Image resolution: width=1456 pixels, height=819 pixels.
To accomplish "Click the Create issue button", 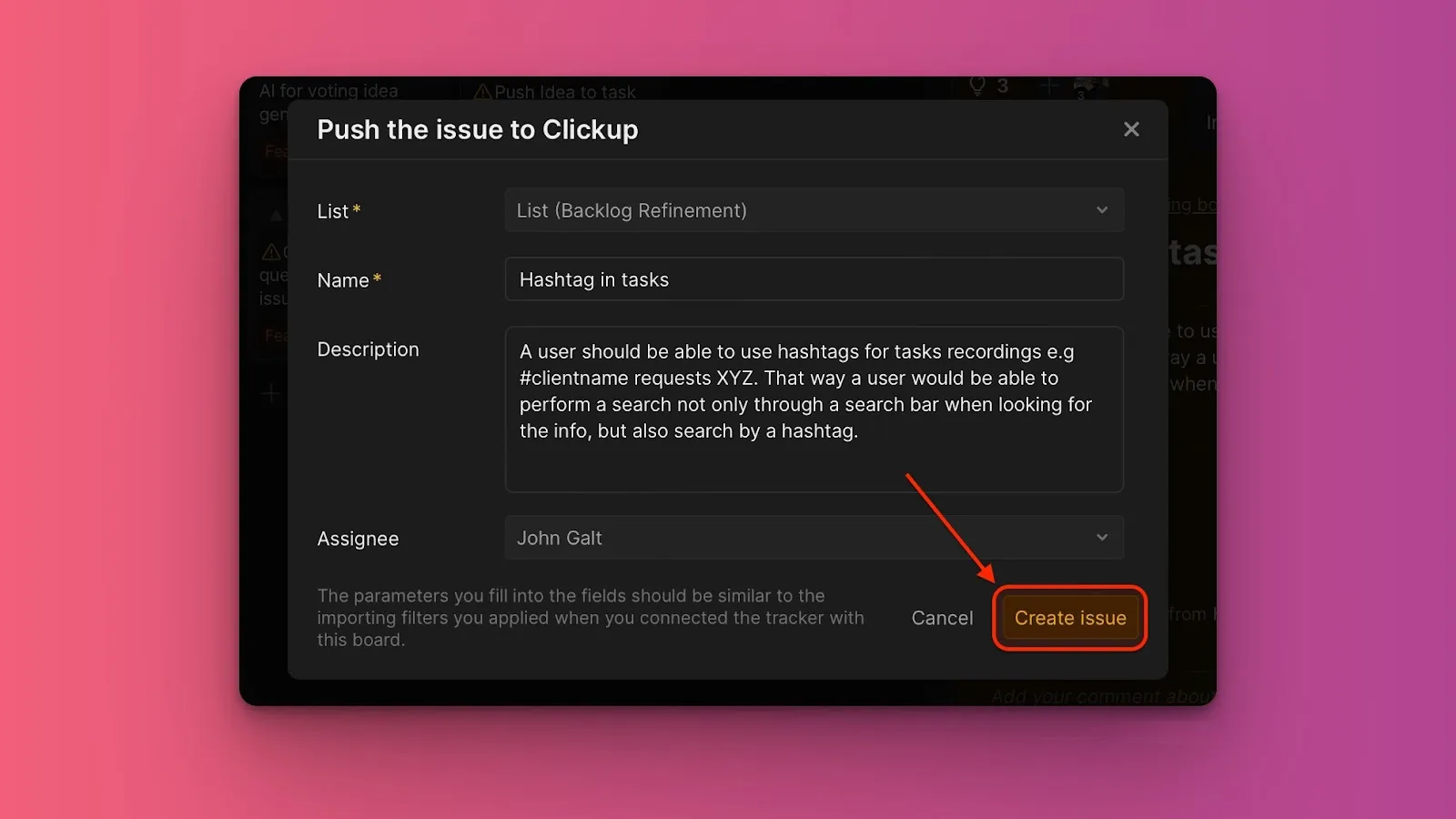I will pyautogui.click(x=1069, y=618).
